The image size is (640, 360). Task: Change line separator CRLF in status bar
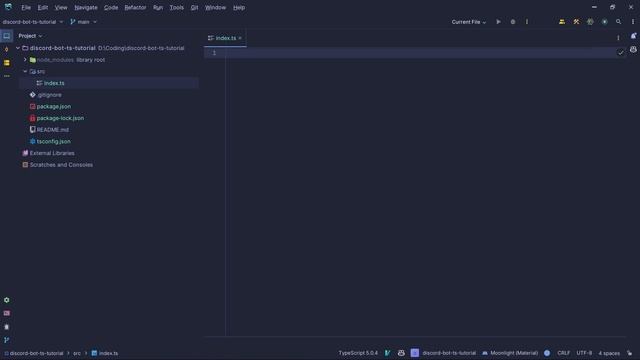click(563, 353)
